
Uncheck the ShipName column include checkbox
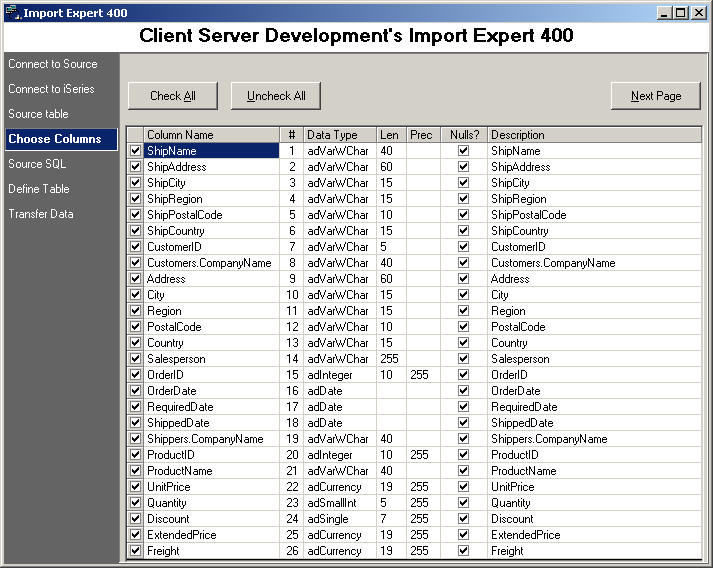tap(136, 151)
